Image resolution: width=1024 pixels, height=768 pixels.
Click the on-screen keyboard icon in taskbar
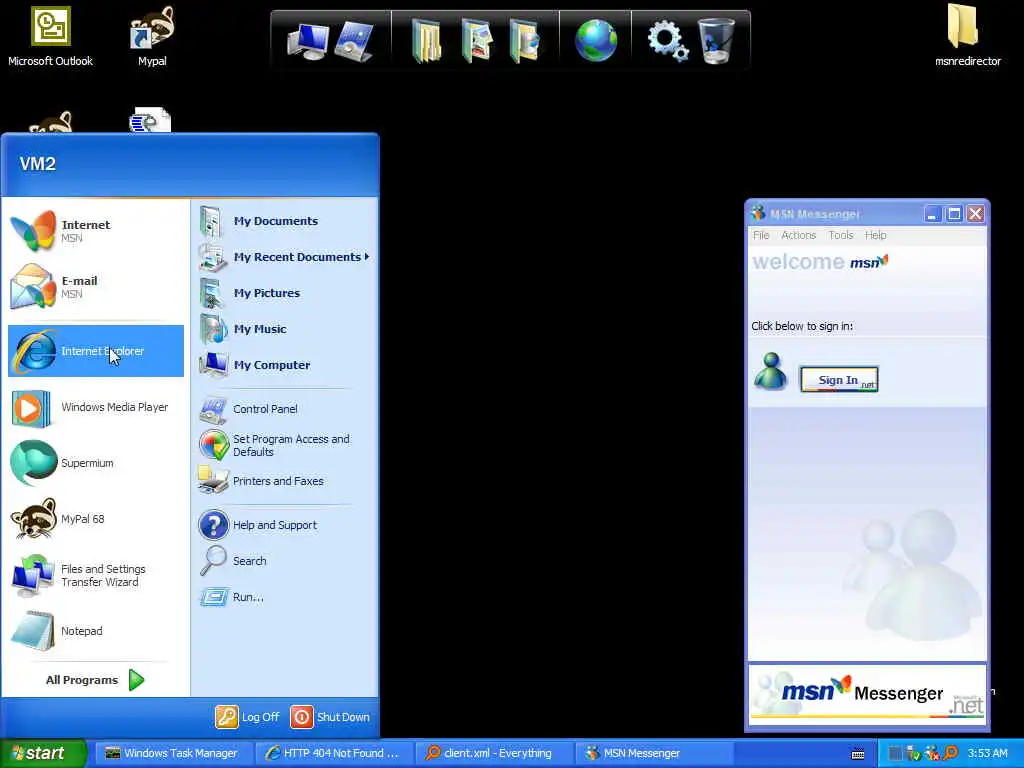click(858, 754)
